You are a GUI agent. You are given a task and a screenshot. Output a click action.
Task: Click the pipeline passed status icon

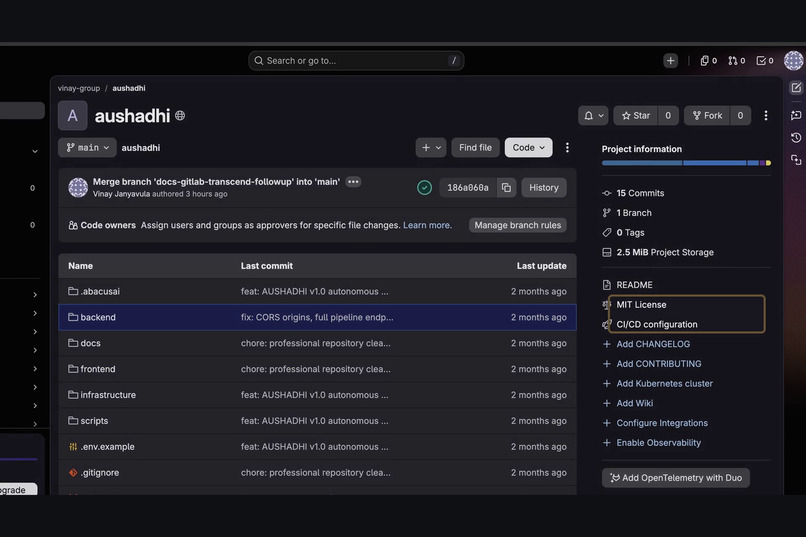(x=424, y=188)
